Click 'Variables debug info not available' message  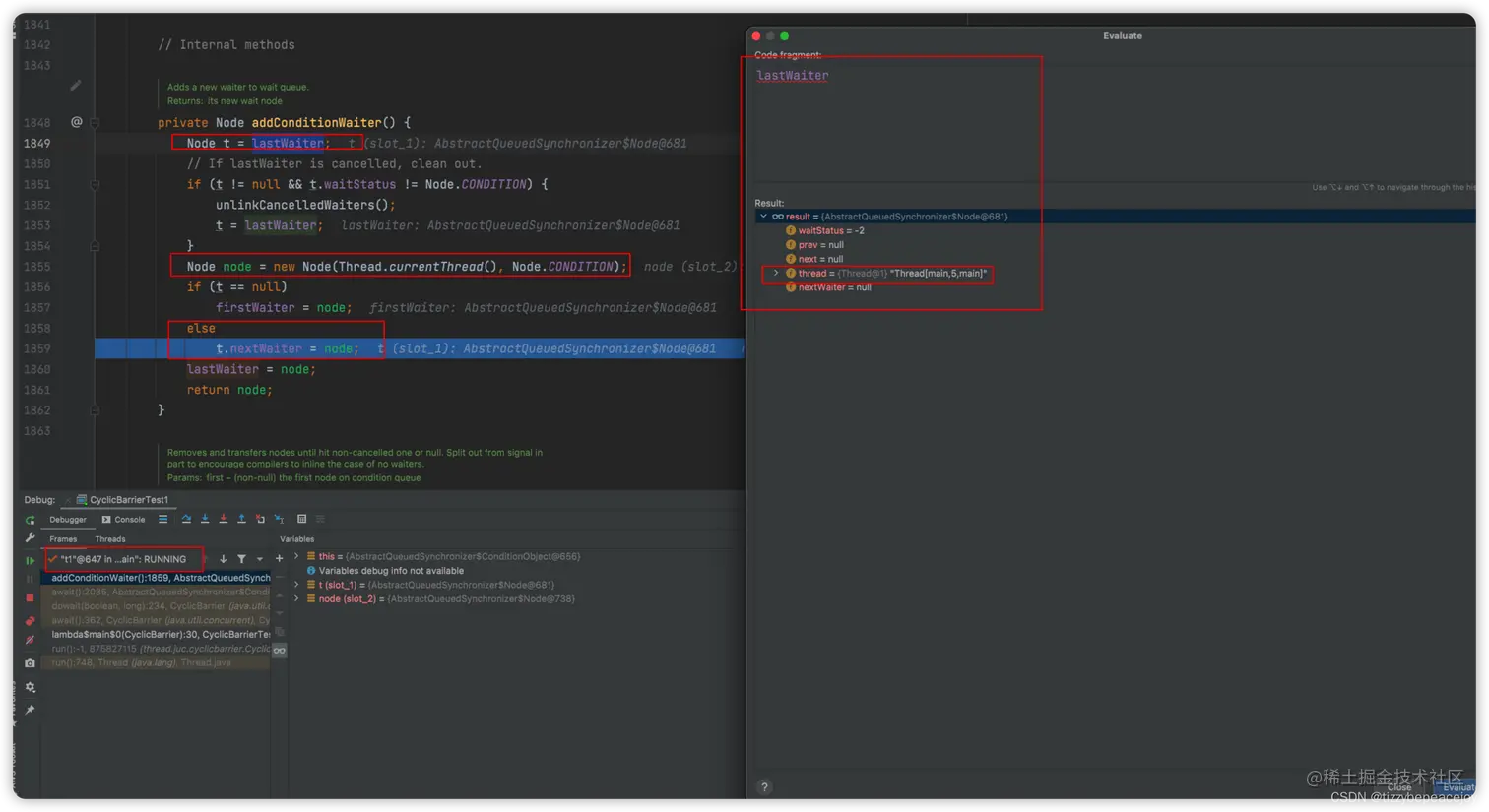391,571
